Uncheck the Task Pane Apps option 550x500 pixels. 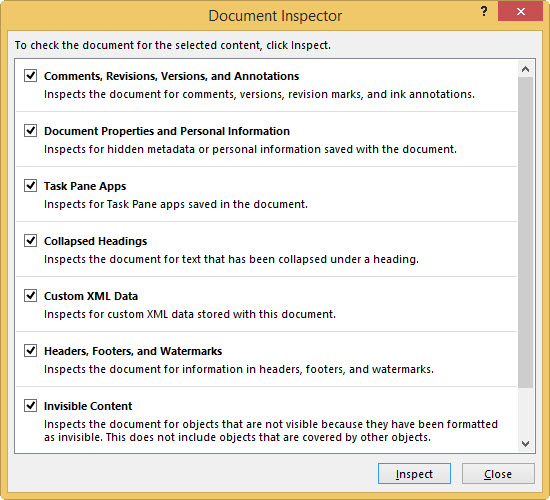pyautogui.click(x=31, y=186)
